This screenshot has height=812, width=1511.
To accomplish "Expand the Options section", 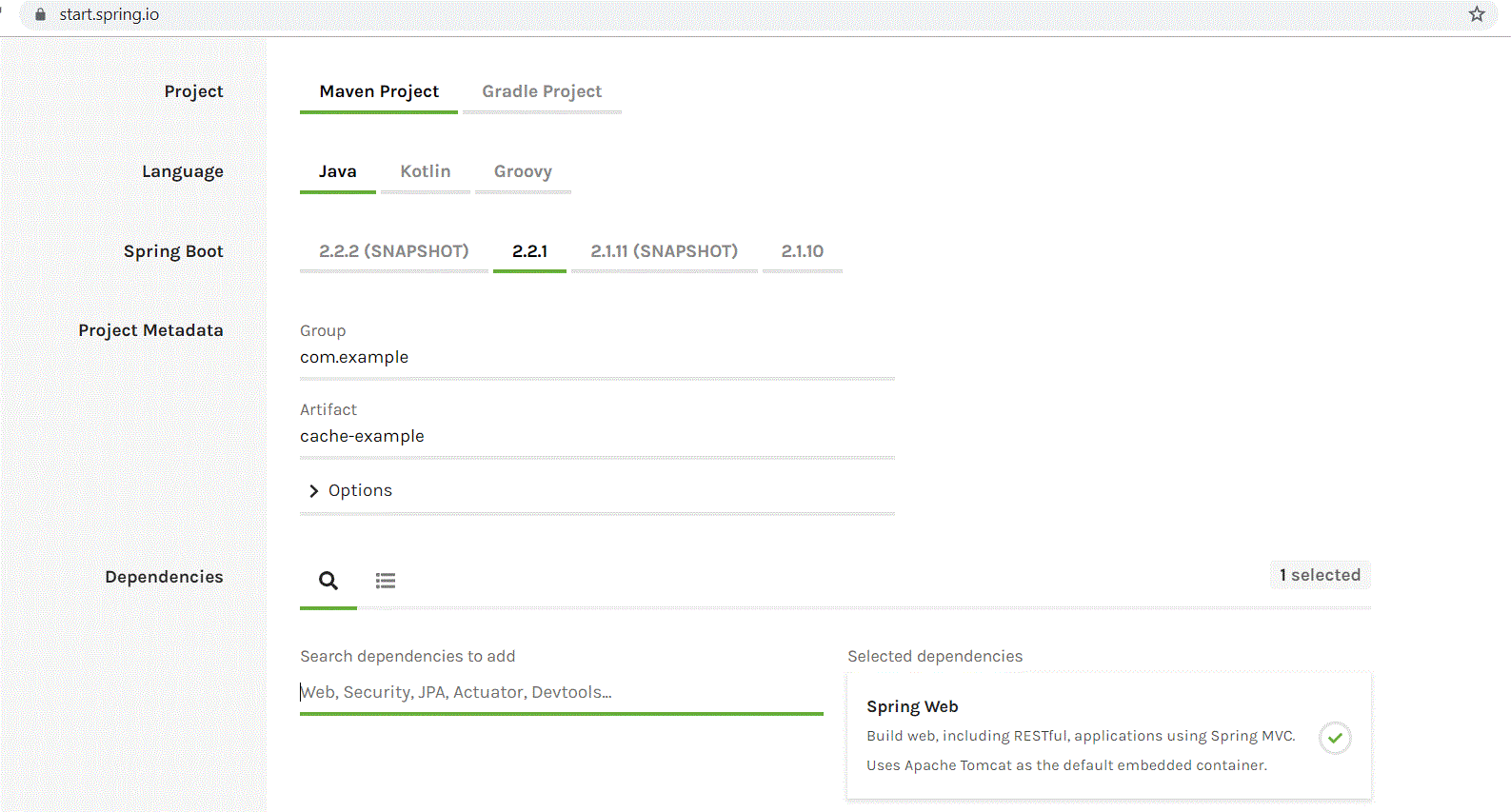I will point(350,490).
